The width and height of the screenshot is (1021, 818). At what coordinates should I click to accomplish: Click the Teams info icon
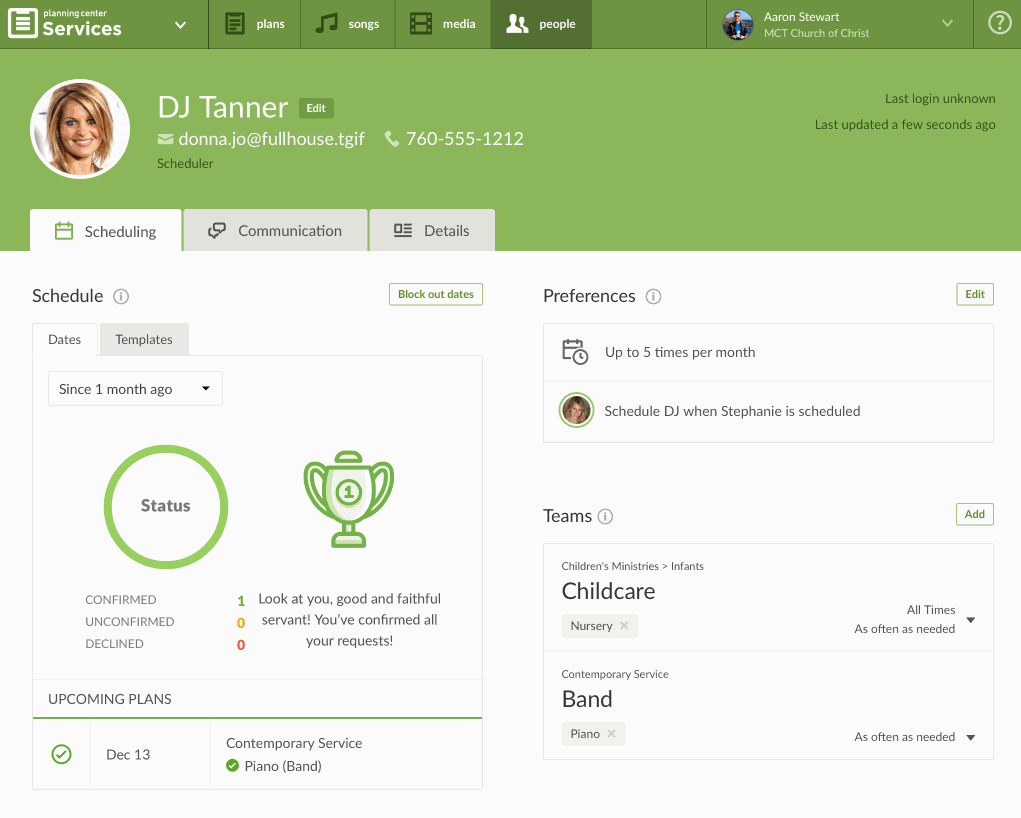click(x=605, y=517)
